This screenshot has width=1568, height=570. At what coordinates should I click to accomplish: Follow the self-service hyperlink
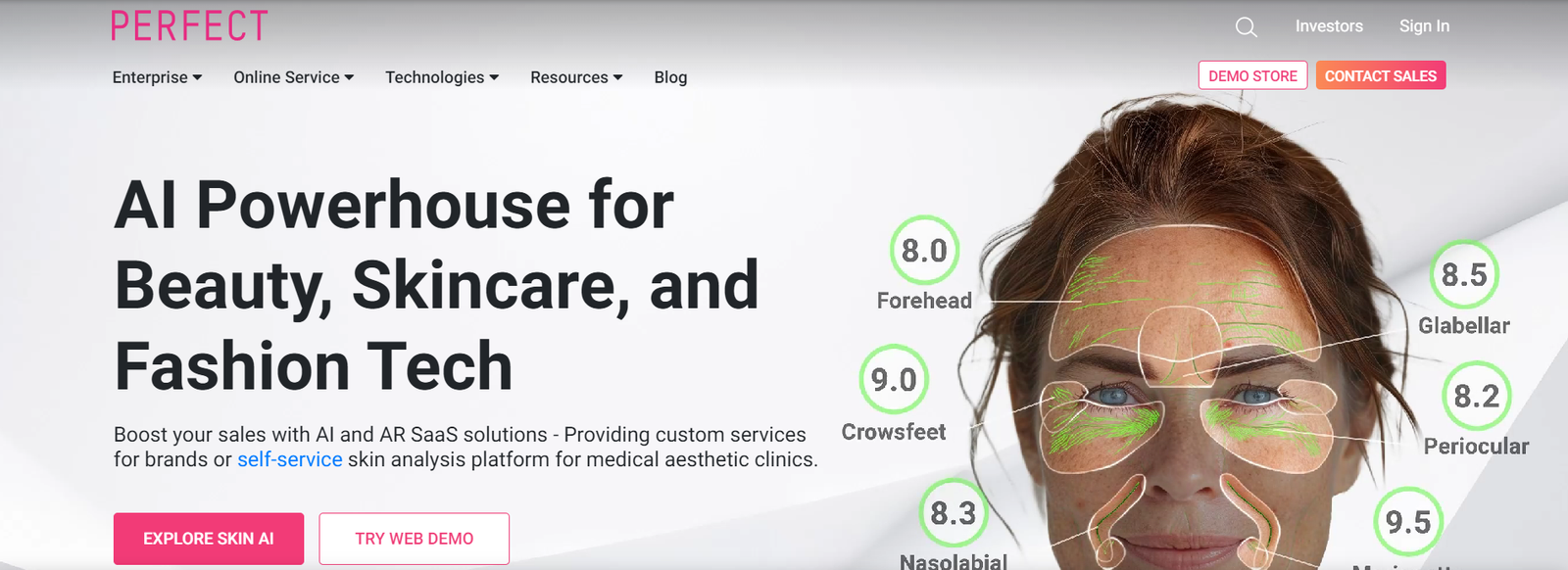[x=290, y=459]
